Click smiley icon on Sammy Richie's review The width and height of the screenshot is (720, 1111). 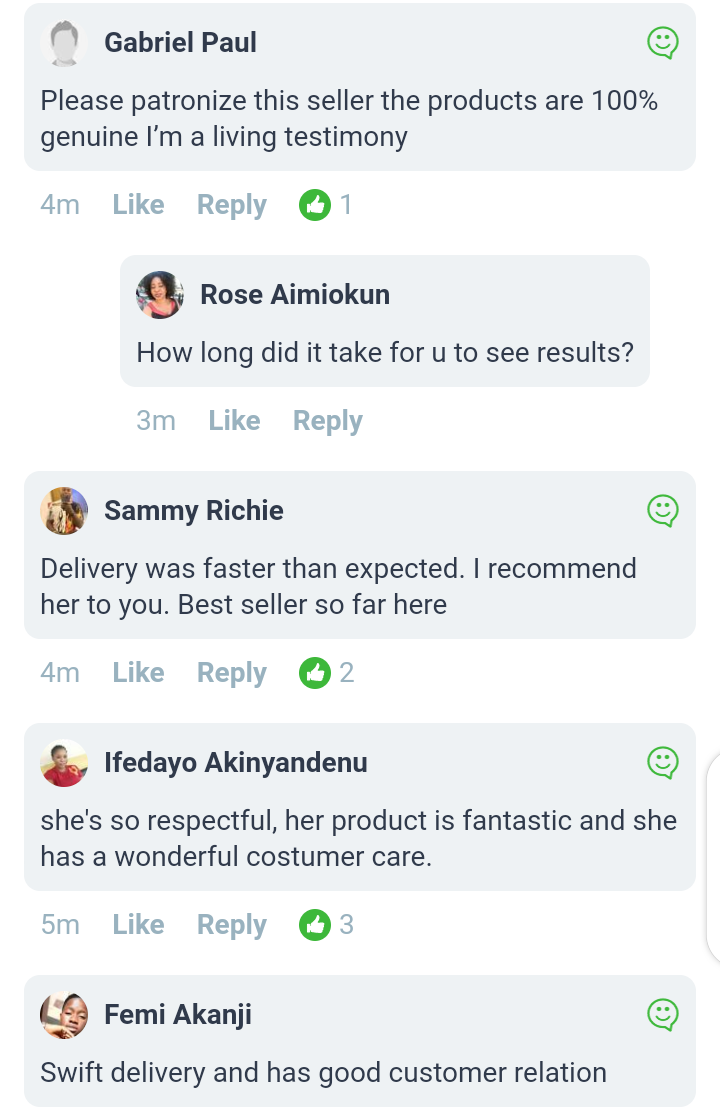[663, 511]
